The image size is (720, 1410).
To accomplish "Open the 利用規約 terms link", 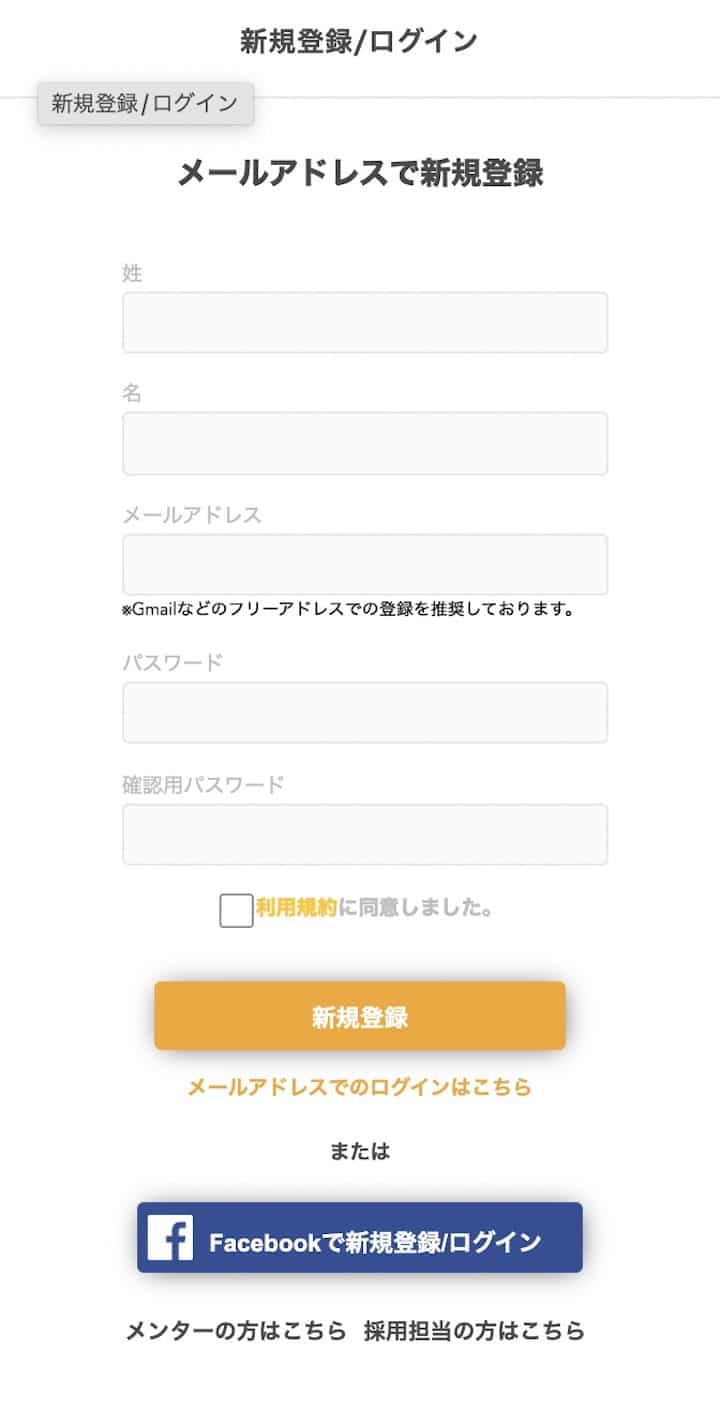I will [x=296, y=908].
